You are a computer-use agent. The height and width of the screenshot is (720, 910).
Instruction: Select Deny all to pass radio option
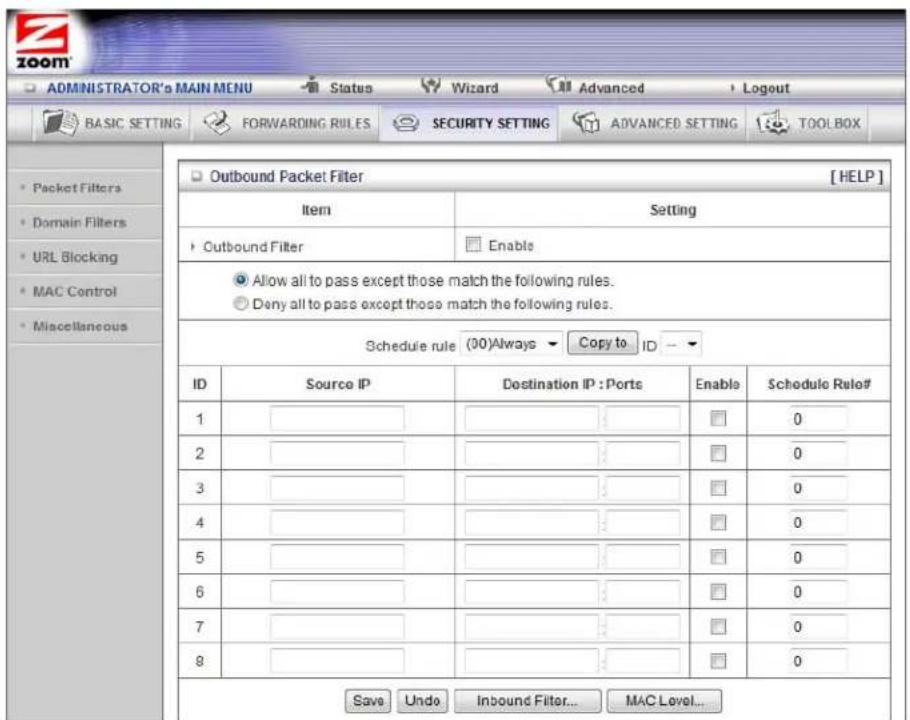240,303
